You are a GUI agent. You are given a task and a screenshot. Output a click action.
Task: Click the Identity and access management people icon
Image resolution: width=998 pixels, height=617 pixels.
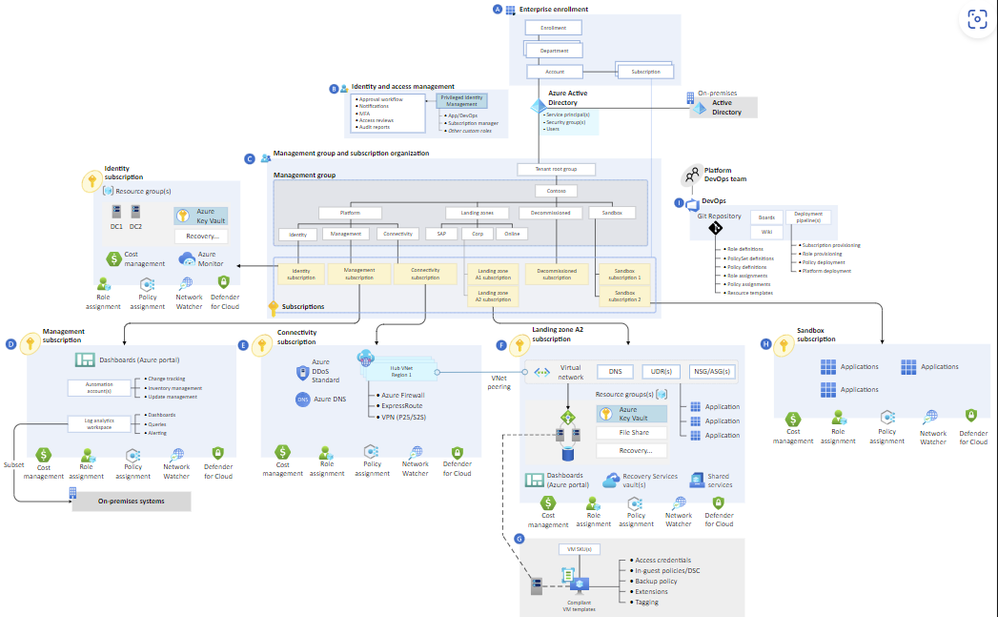pyautogui.click(x=344, y=89)
